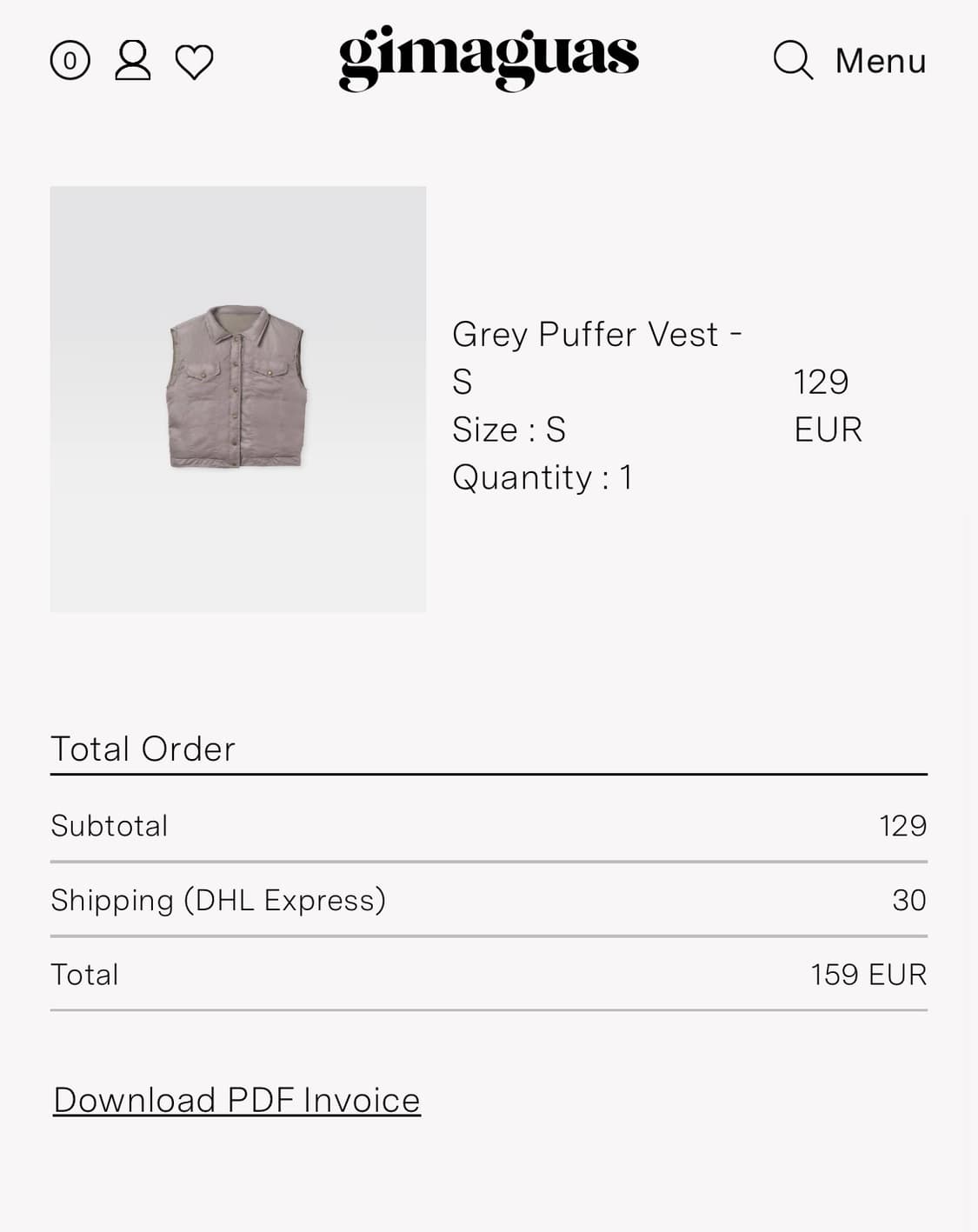Click EUR under the vest item price
978x1232 pixels.
[828, 430]
